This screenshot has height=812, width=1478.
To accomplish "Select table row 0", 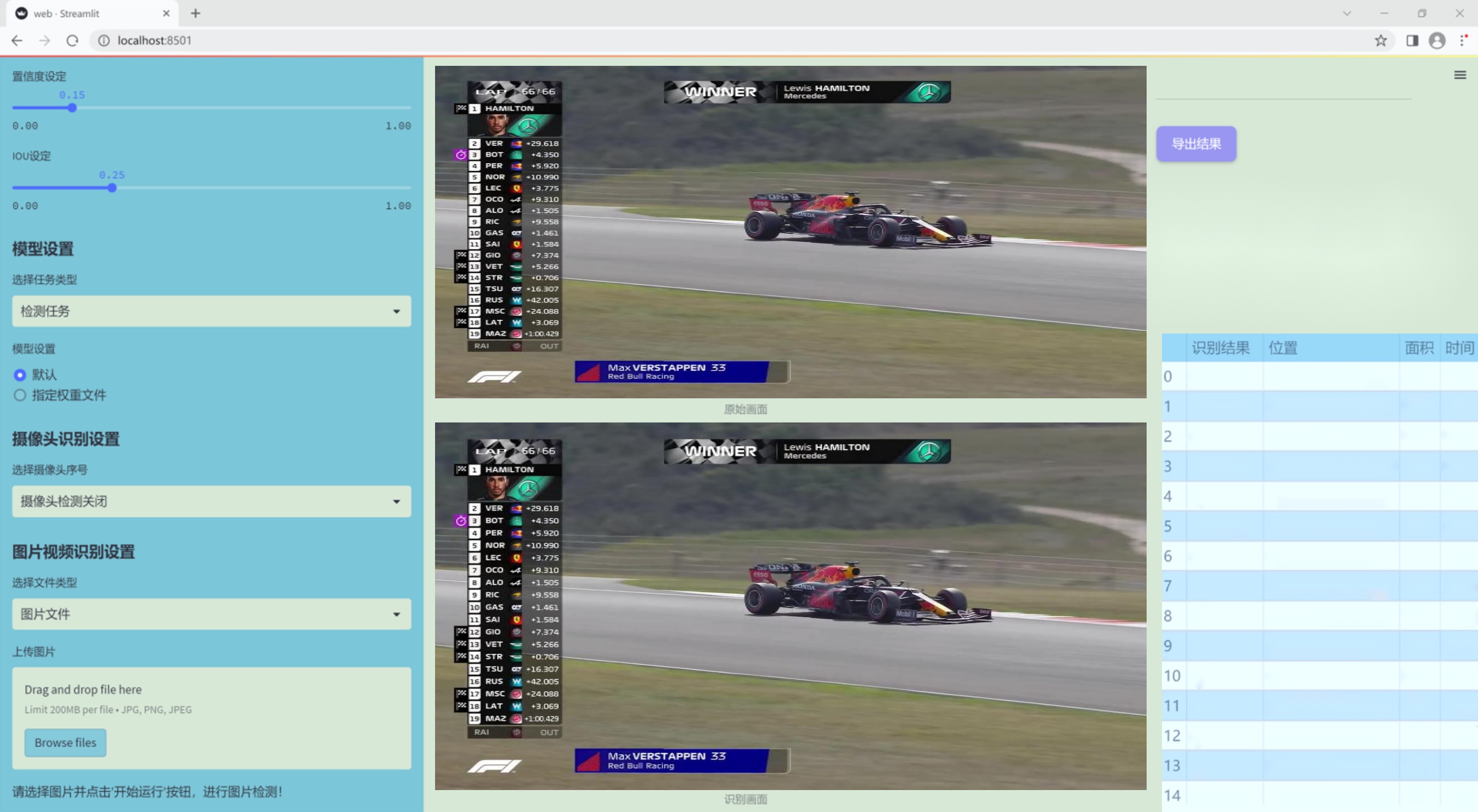I will pyautogui.click(x=1319, y=376).
